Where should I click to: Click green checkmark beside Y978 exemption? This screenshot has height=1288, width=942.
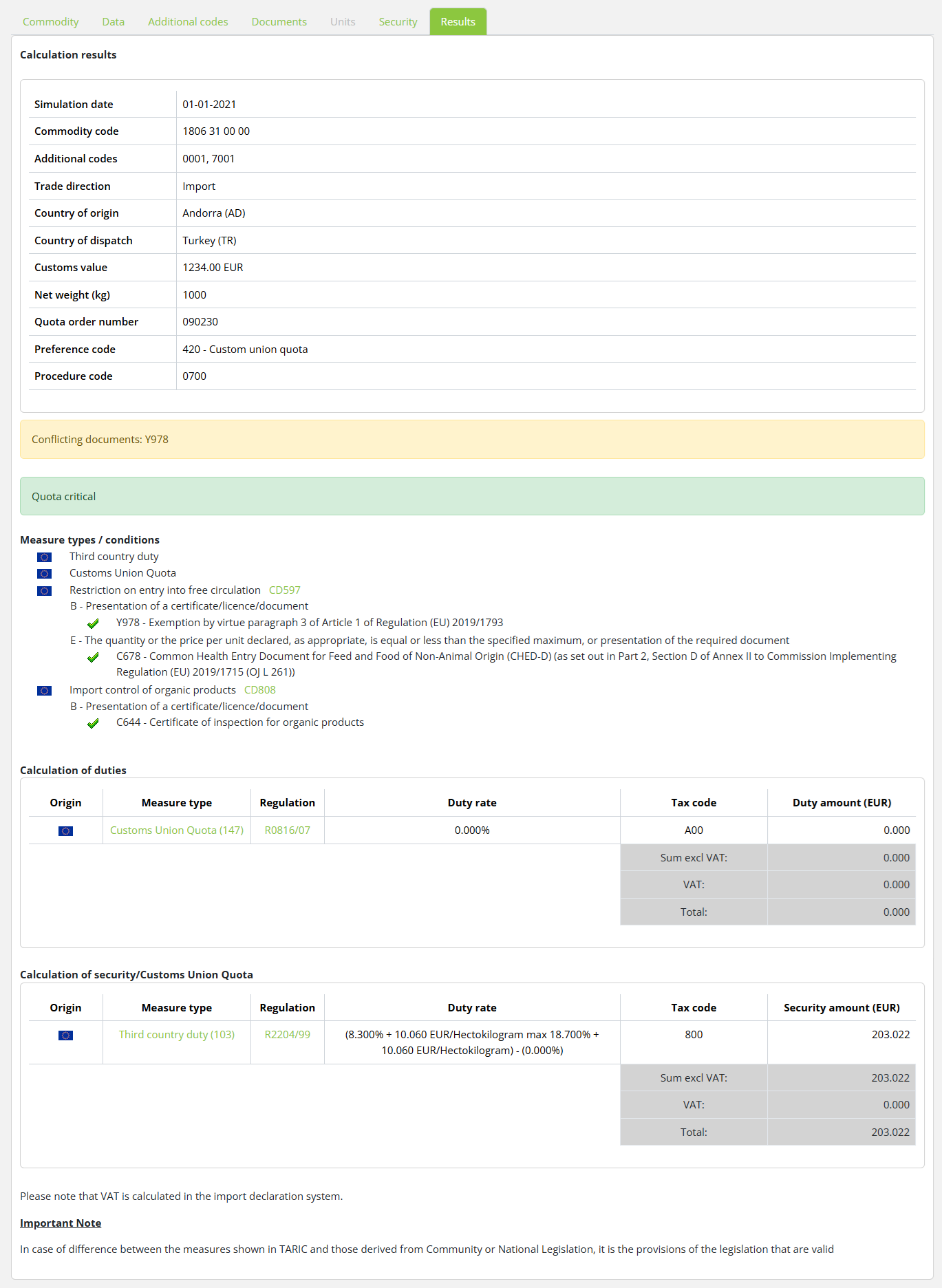point(93,624)
